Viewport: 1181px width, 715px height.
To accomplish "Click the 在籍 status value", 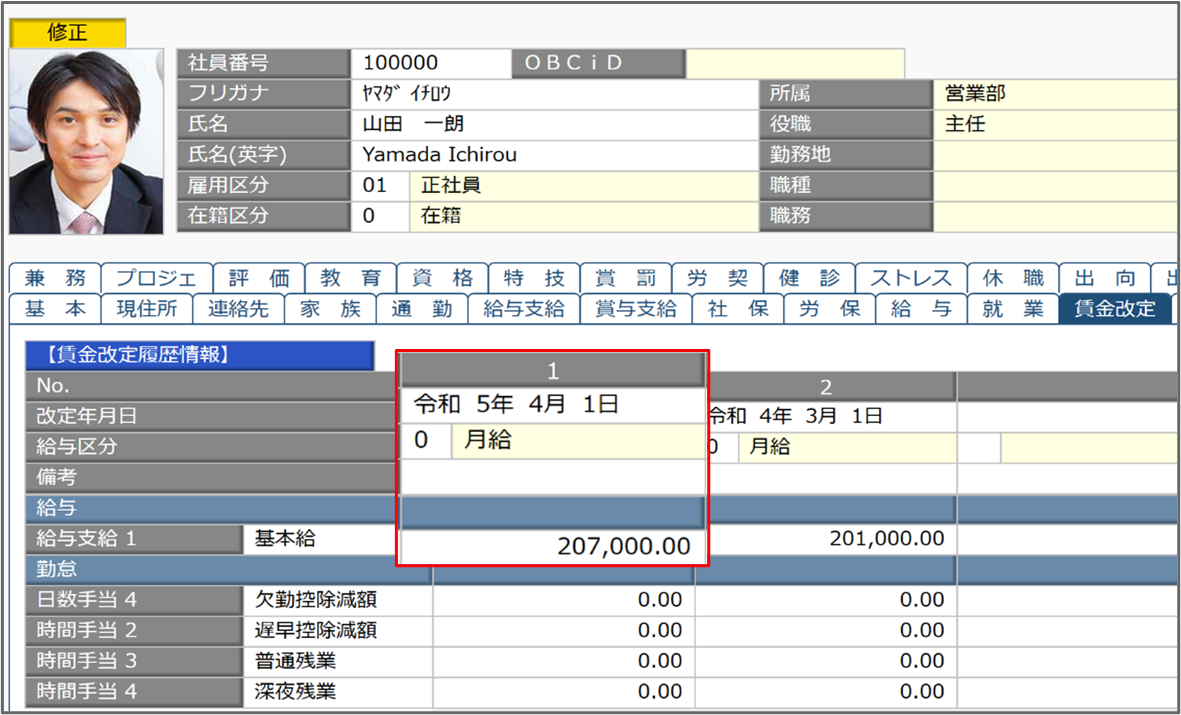I will pos(584,216).
